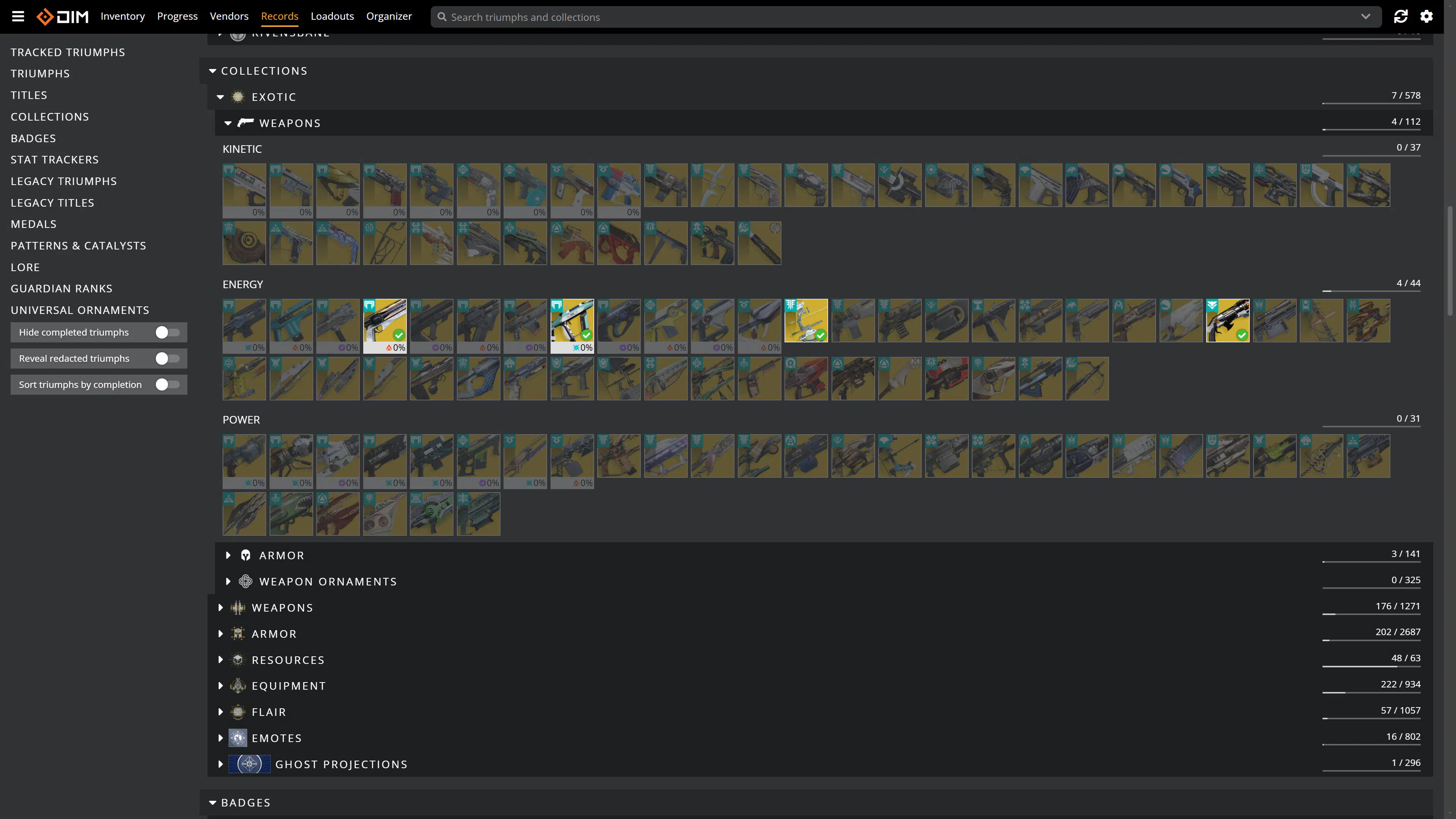Switch to the Inventory tab
This screenshot has height=819, width=1456.
(122, 16)
